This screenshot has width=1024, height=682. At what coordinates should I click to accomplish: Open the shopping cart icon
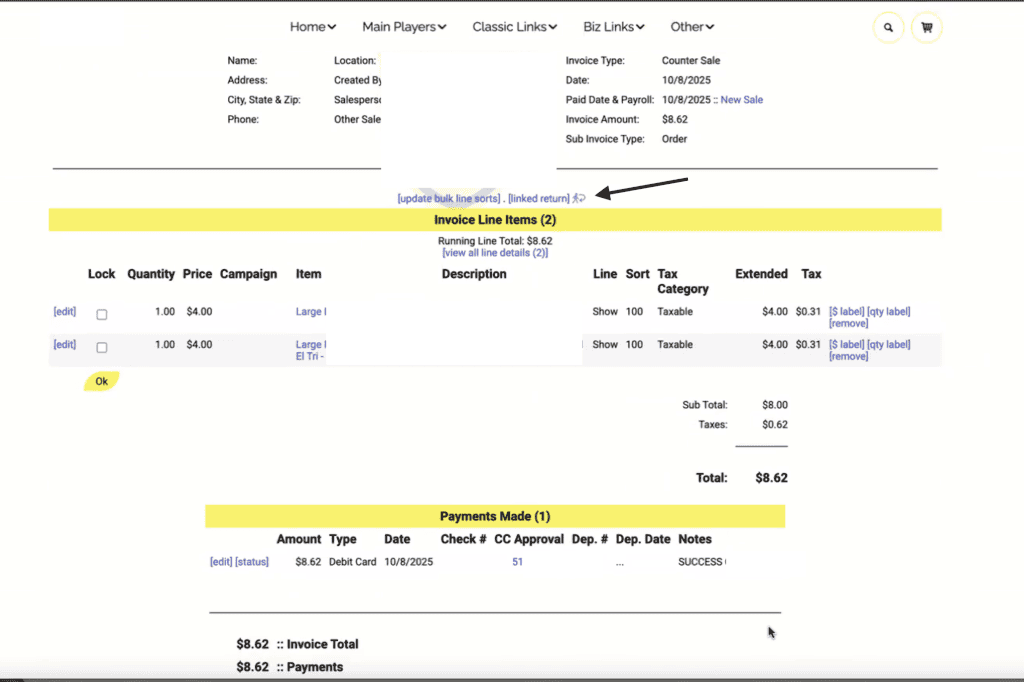click(927, 28)
